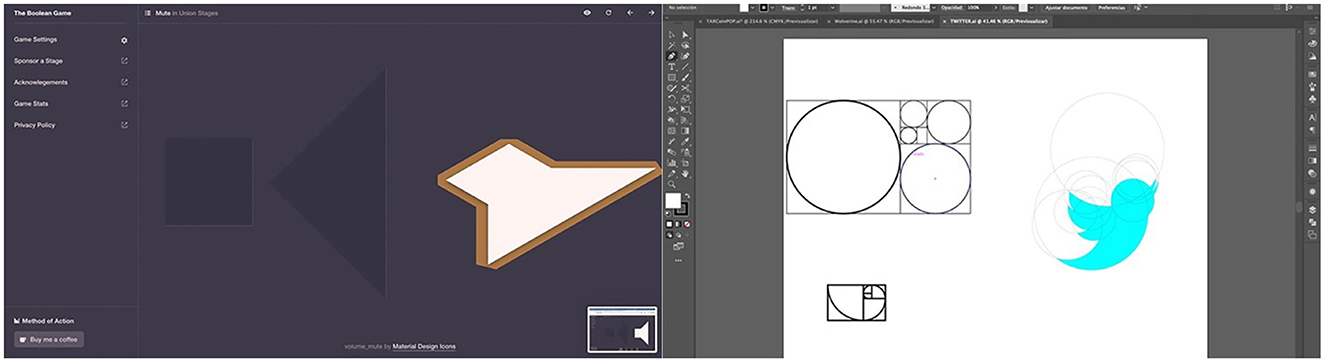Pick the Zoom magnifier tool
This screenshot has height=362, width=1325.
pyautogui.click(x=672, y=184)
